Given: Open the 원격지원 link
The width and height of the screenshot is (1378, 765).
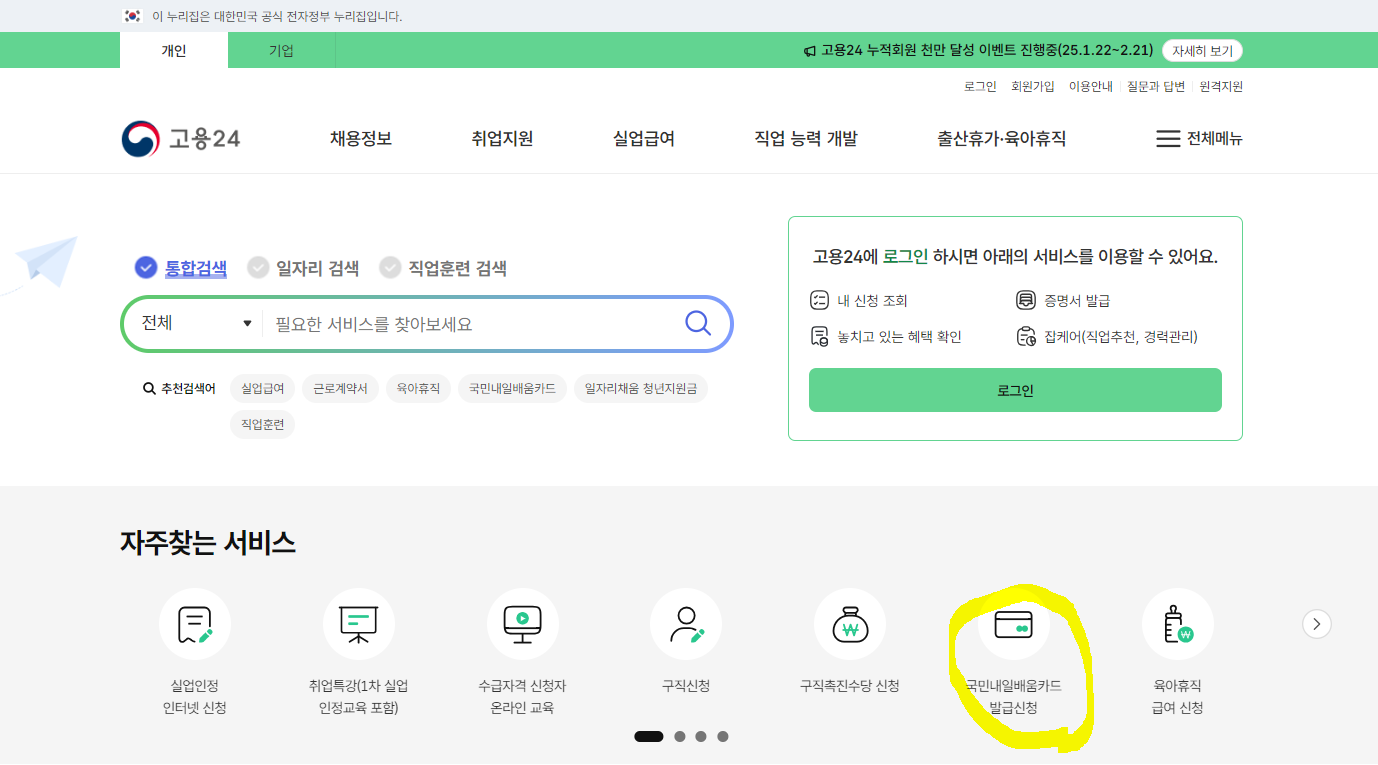Looking at the screenshot, I should 1221,87.
